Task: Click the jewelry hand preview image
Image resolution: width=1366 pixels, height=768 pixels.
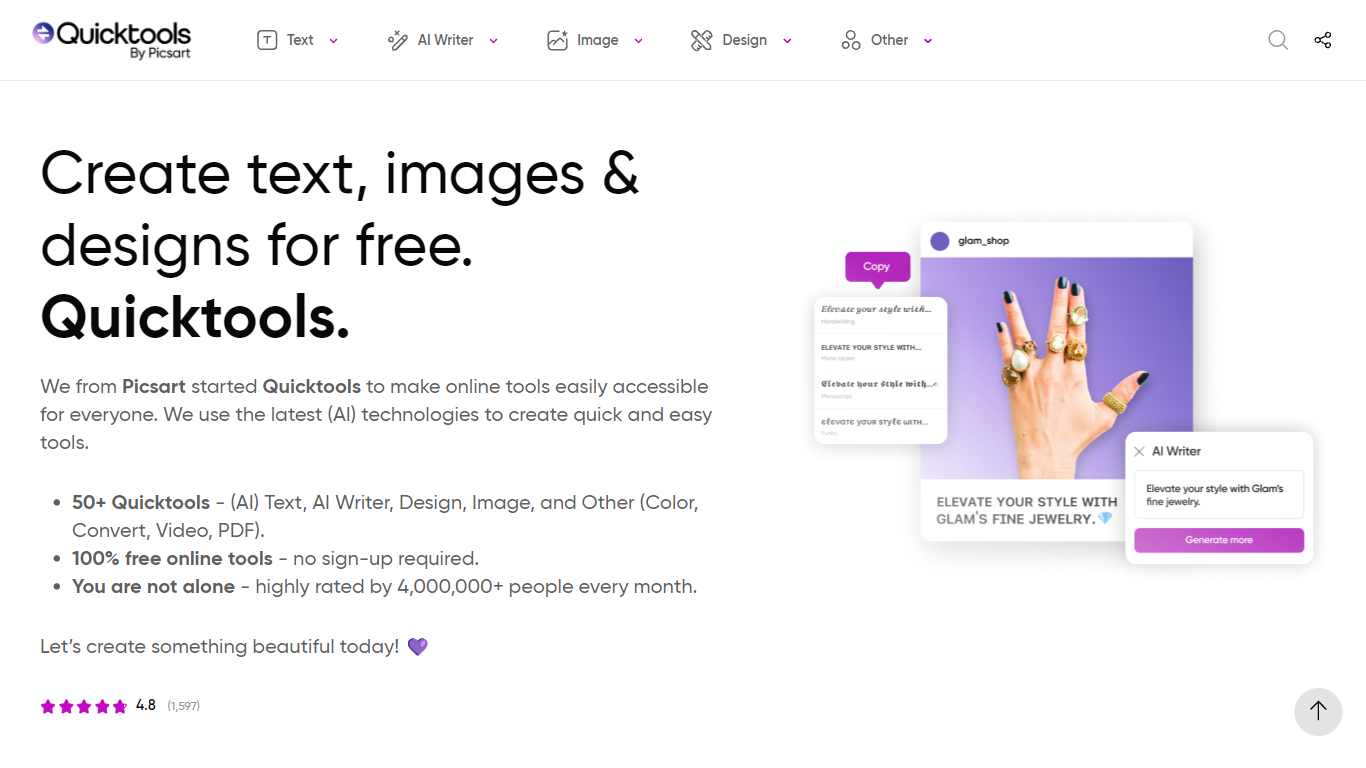Action: pyautogui.click(x=1056, y=368)
